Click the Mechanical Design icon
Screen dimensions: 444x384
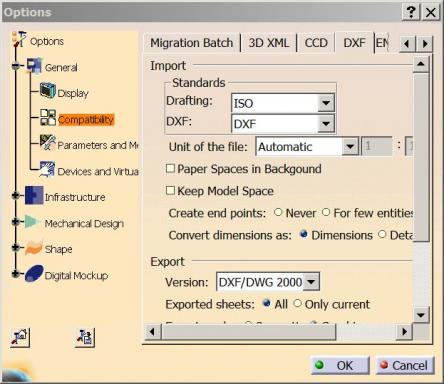click(32, 221)
